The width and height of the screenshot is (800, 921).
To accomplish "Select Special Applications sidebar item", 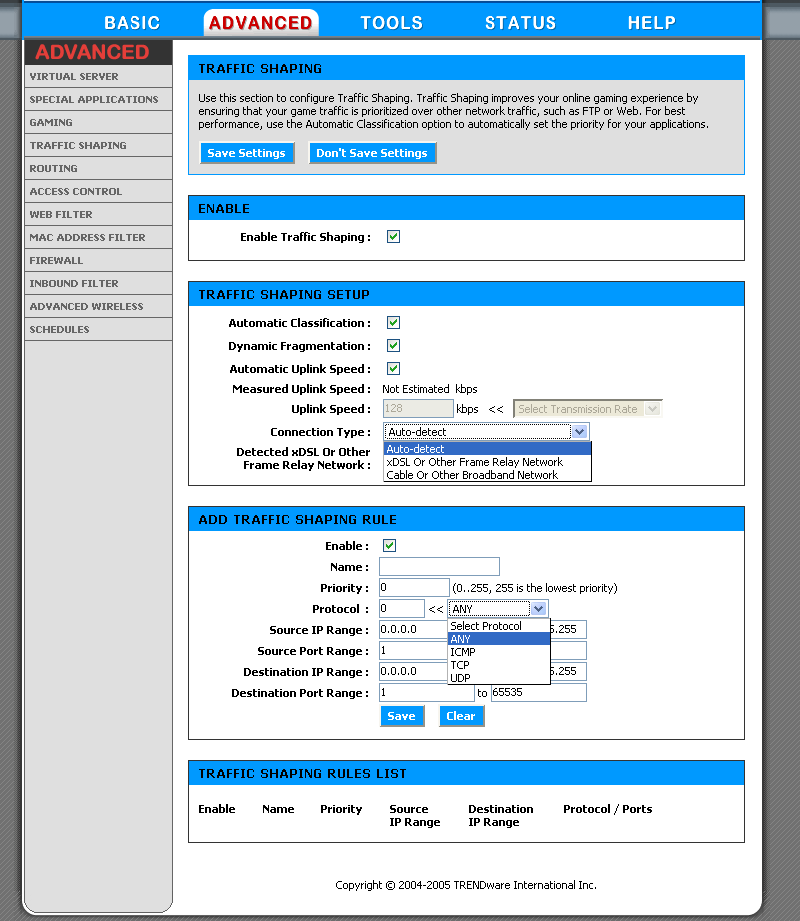I will (x=98, y=99).
